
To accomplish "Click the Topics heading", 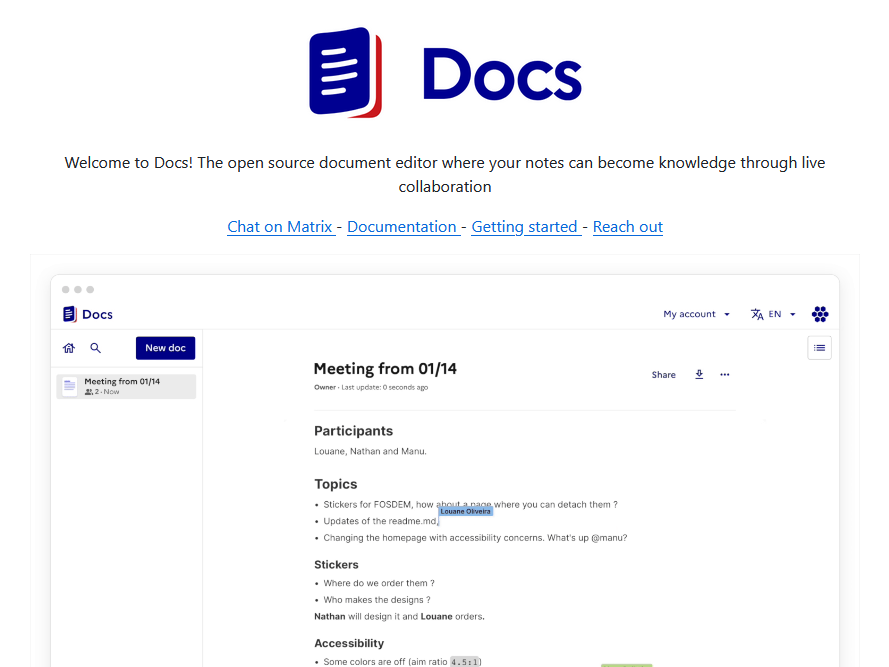I will click(336, 484).
